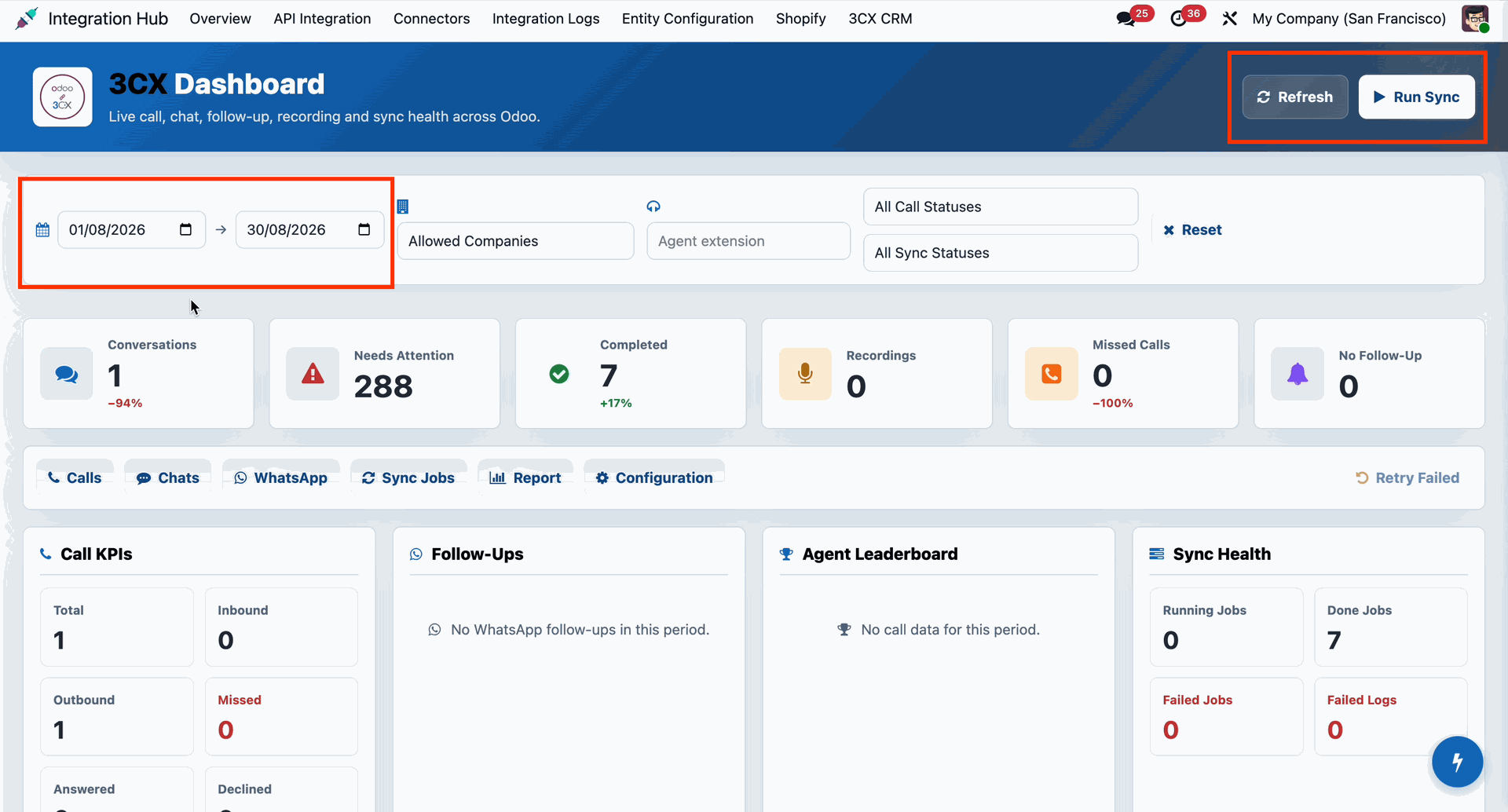
Task: Click the floating lightning bolt button
Action: click(1457, 761)
